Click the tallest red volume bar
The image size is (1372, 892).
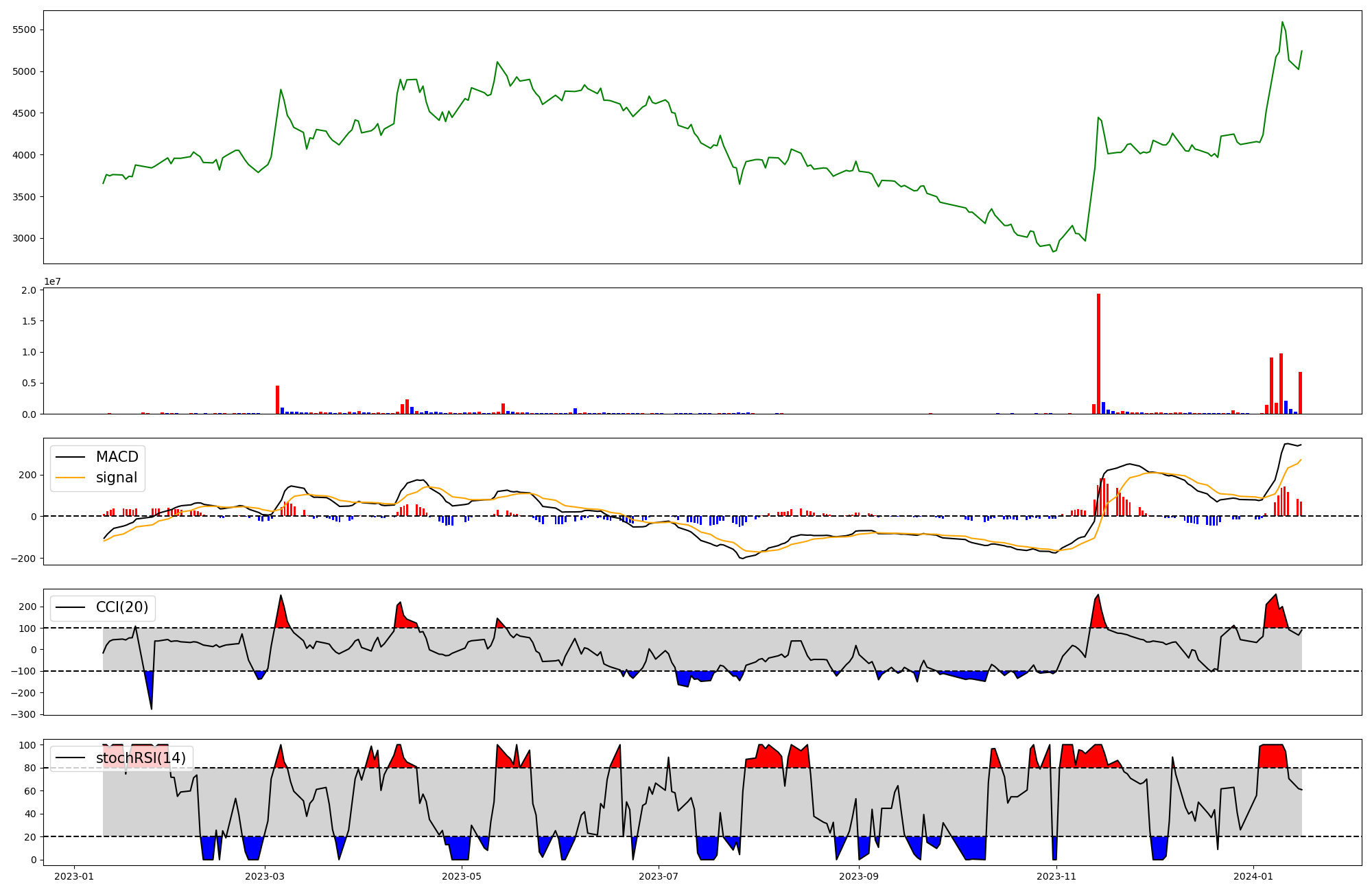(x=1098, y=353)
